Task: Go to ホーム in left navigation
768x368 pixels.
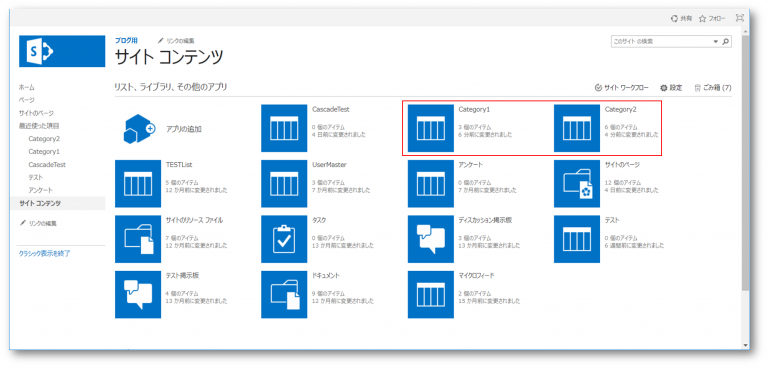Action: 26,87
